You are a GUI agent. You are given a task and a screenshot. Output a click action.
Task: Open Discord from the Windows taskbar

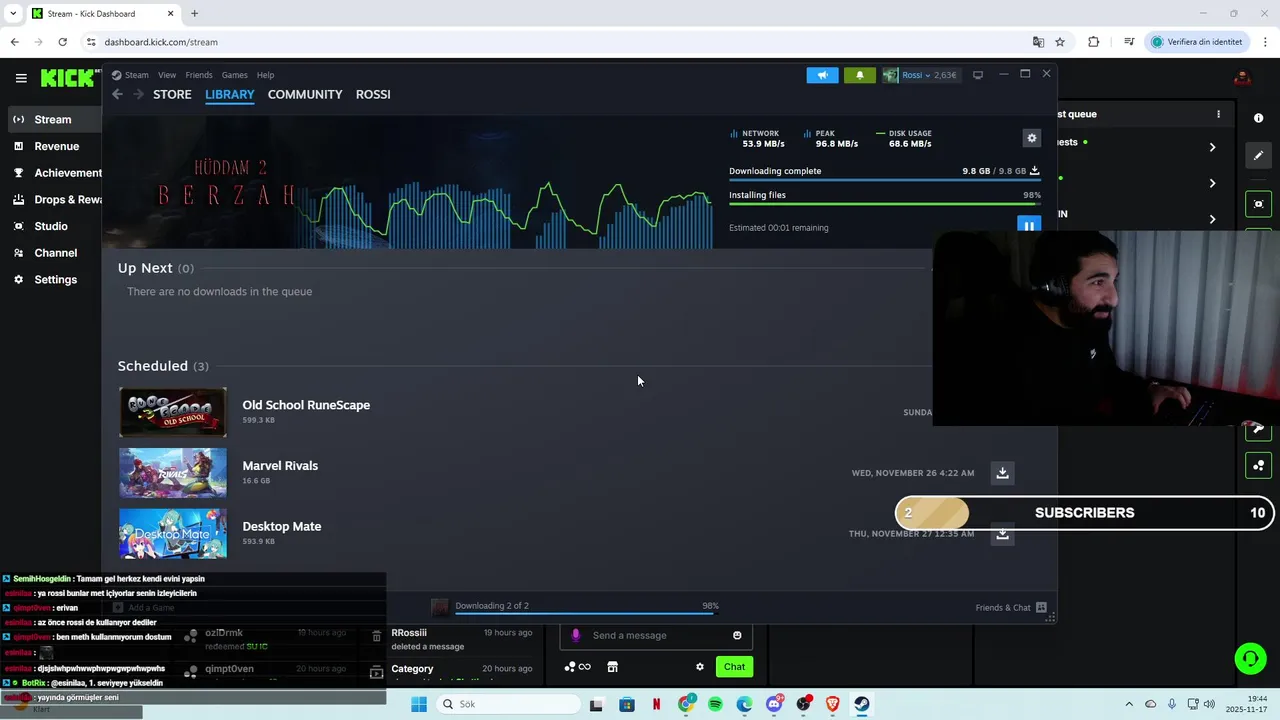(774, 705)
